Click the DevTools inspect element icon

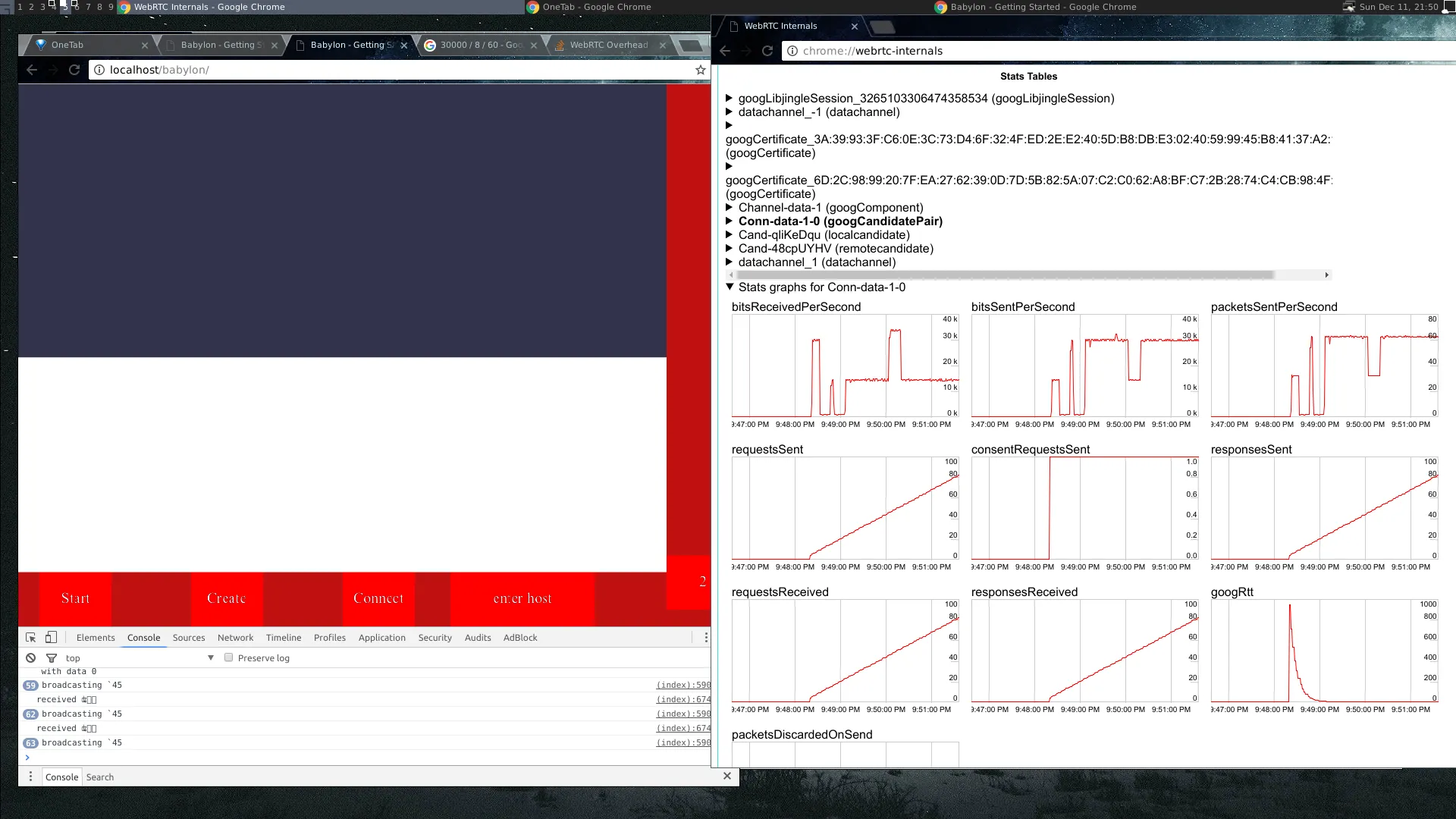[x=30, y=638]
